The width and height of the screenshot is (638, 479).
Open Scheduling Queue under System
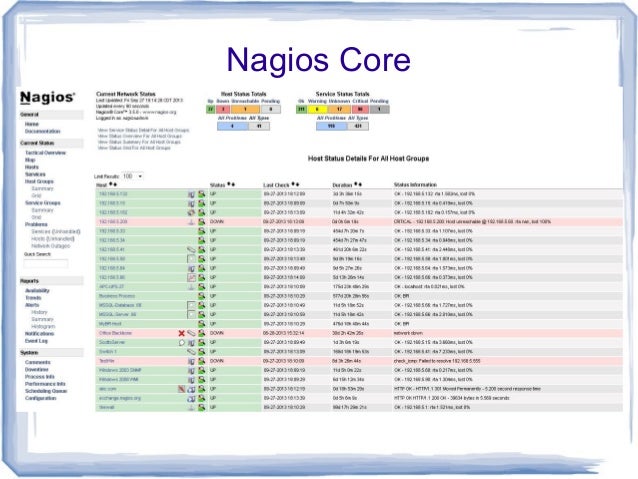tap(46, 391)
